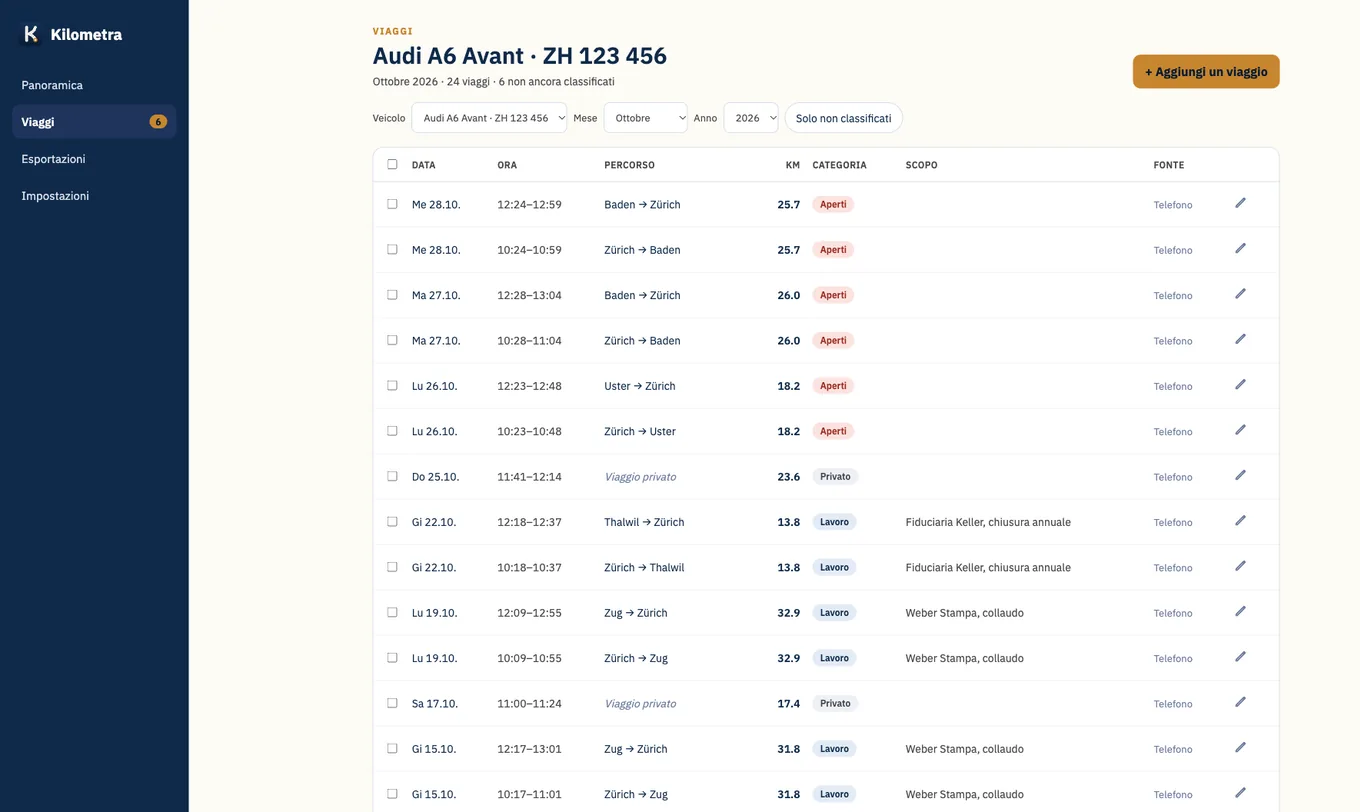This screenshot has height=812, width=1360.
Task: Edit the Zürich → Baden 10:24 trip
Action: tap(1240, 248)
